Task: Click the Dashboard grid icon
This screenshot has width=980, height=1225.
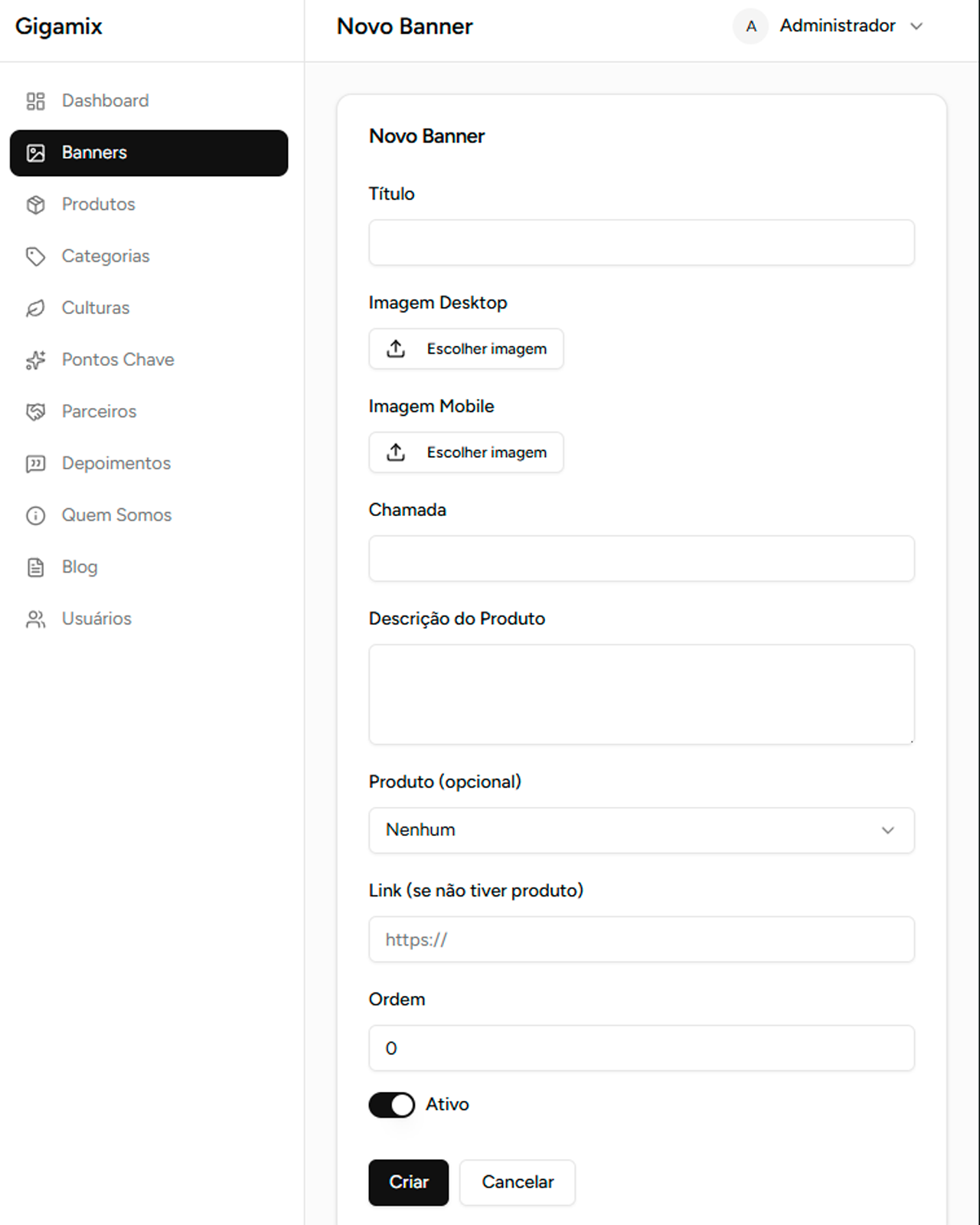Action: (35, 101)
